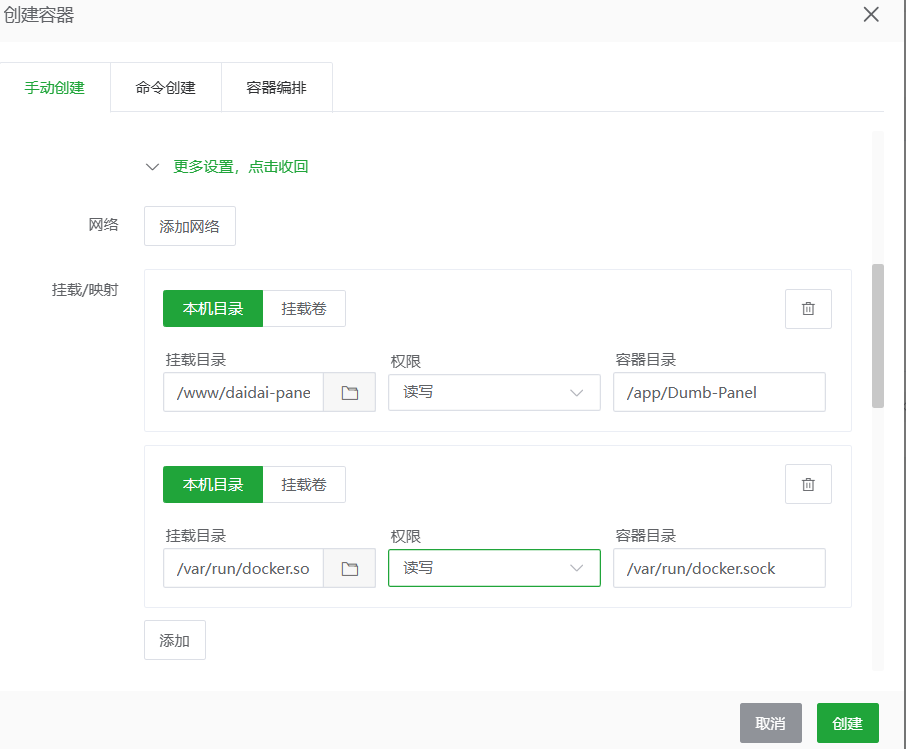Delete the first mount mapping with trash icon
Screen dimensions: 906x749
click(808, 309)
